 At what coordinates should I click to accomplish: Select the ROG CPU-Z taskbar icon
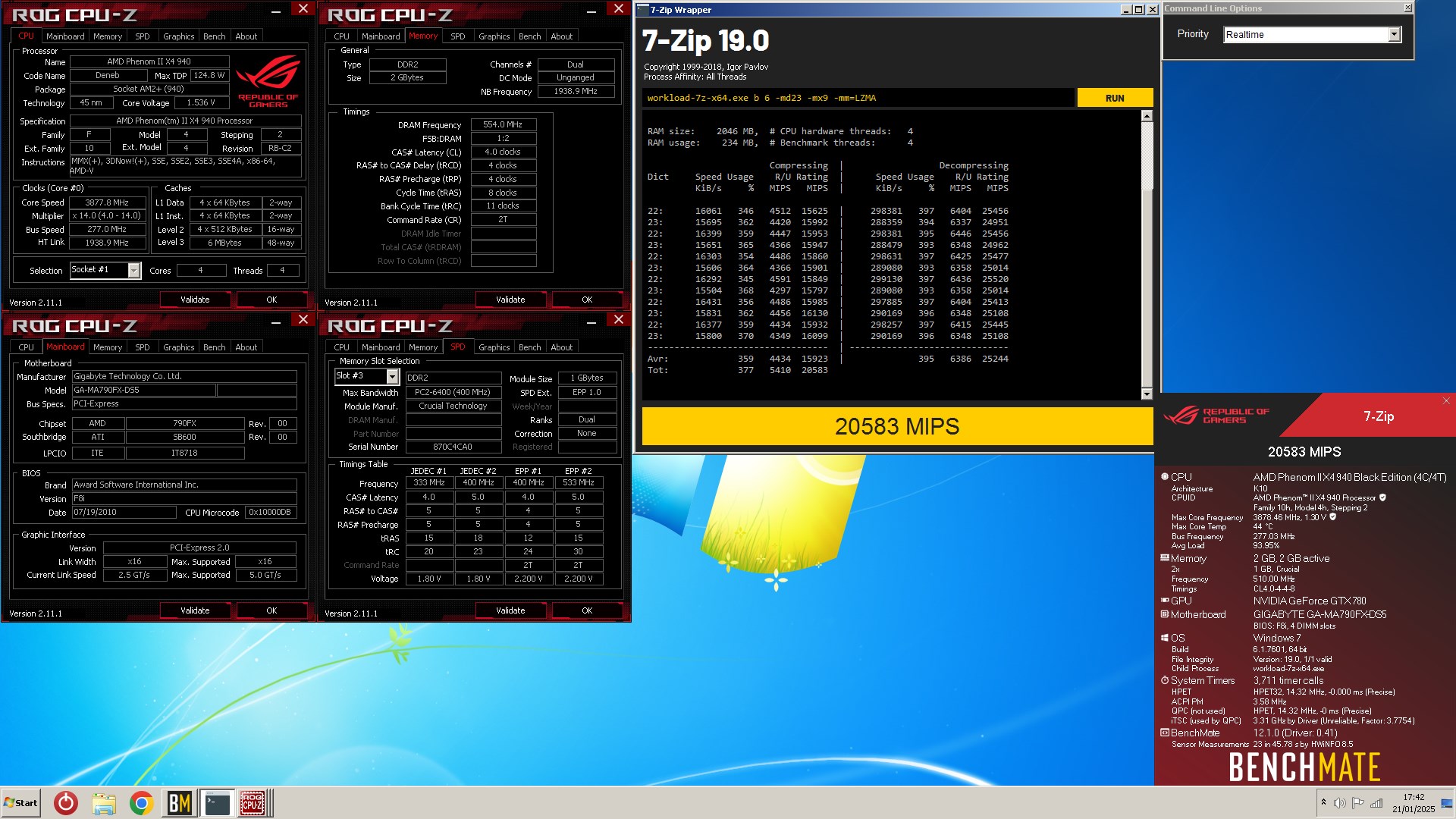tap(253, 802)
